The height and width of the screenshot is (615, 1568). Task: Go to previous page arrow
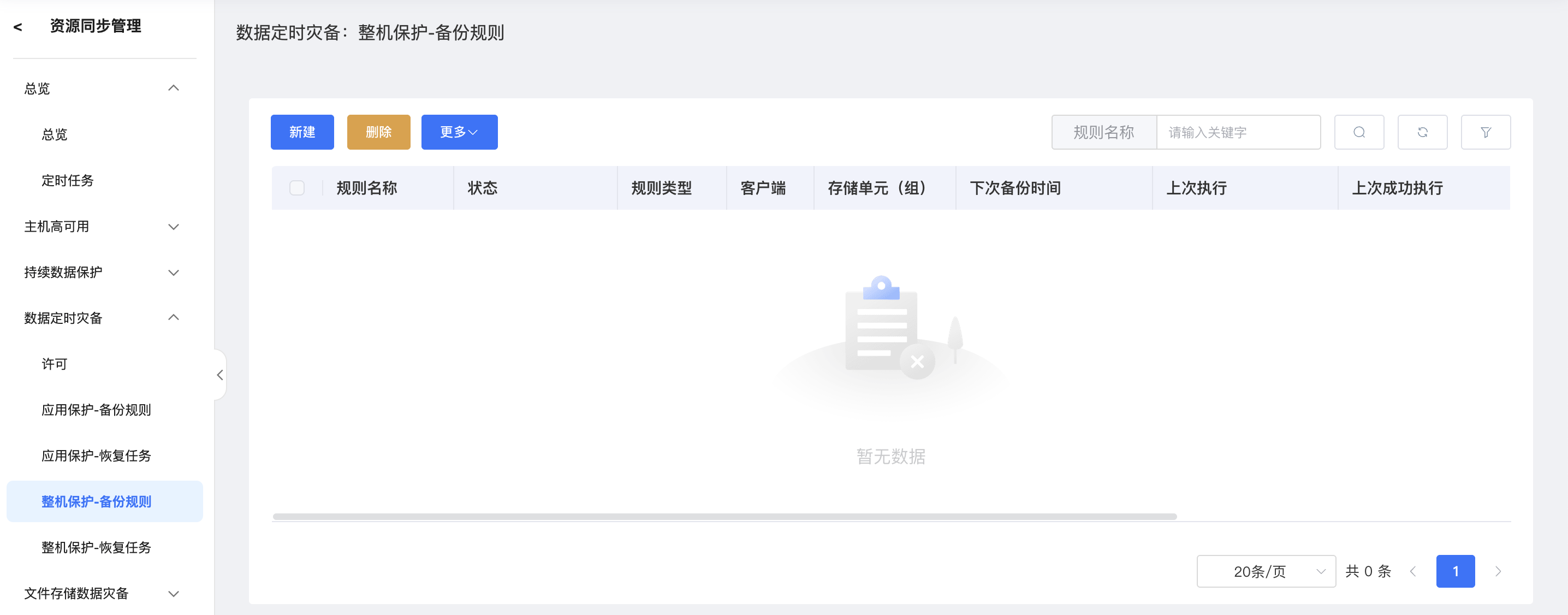point(1413,571)
